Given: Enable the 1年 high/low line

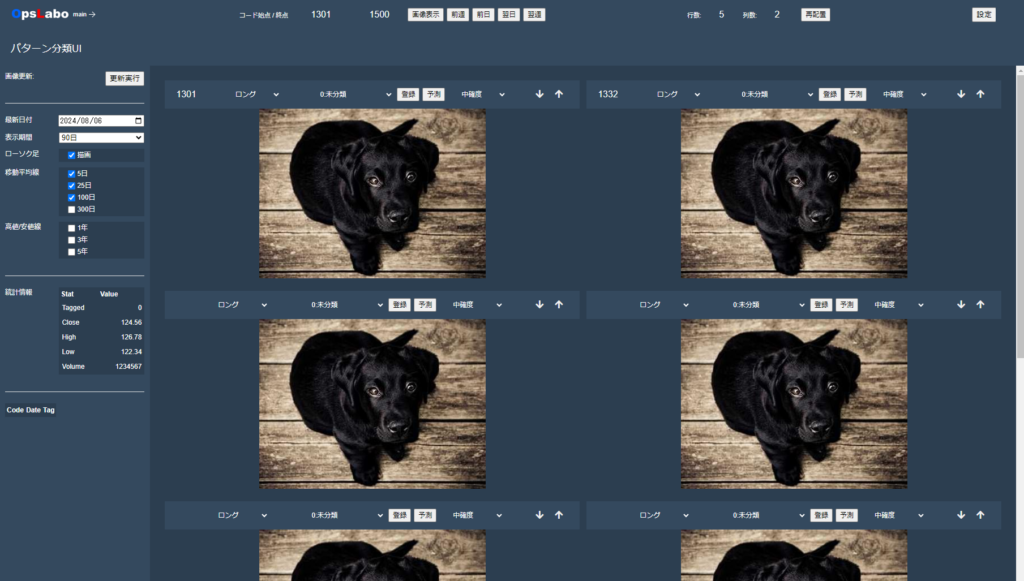Looking at the screenshot, I should (71, 228).
